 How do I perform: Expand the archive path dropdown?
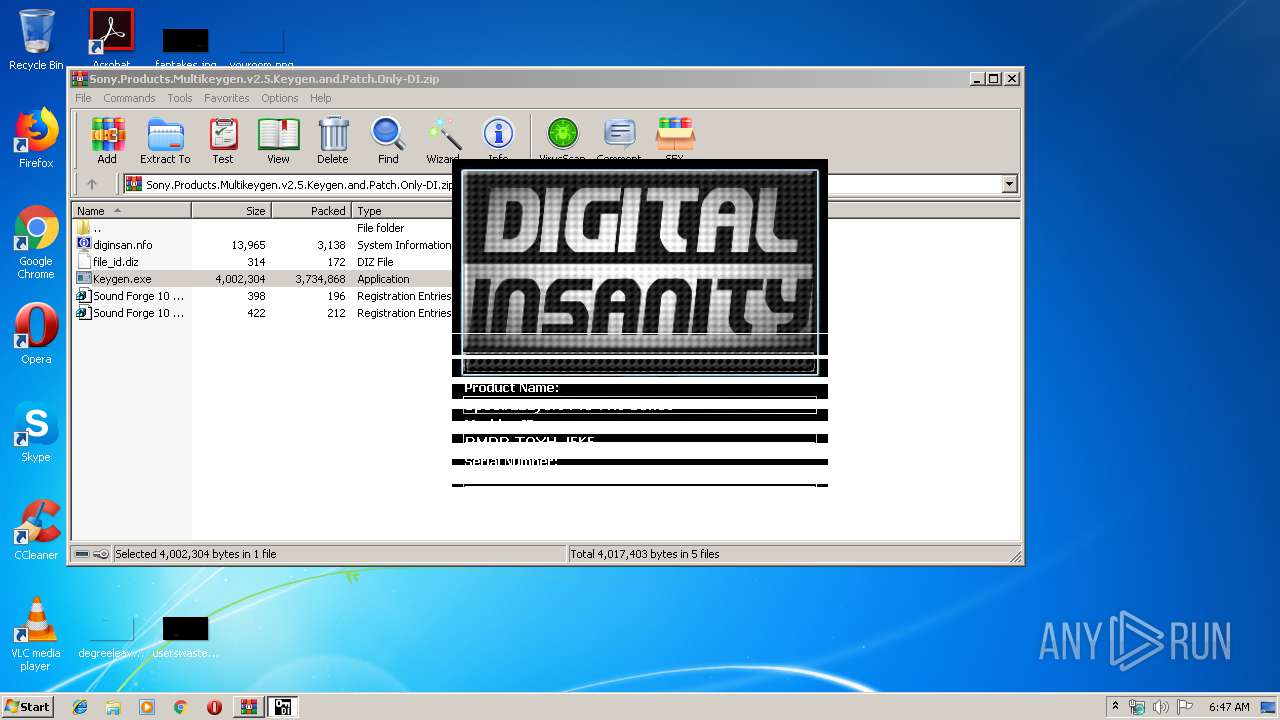click(1009, 184)
